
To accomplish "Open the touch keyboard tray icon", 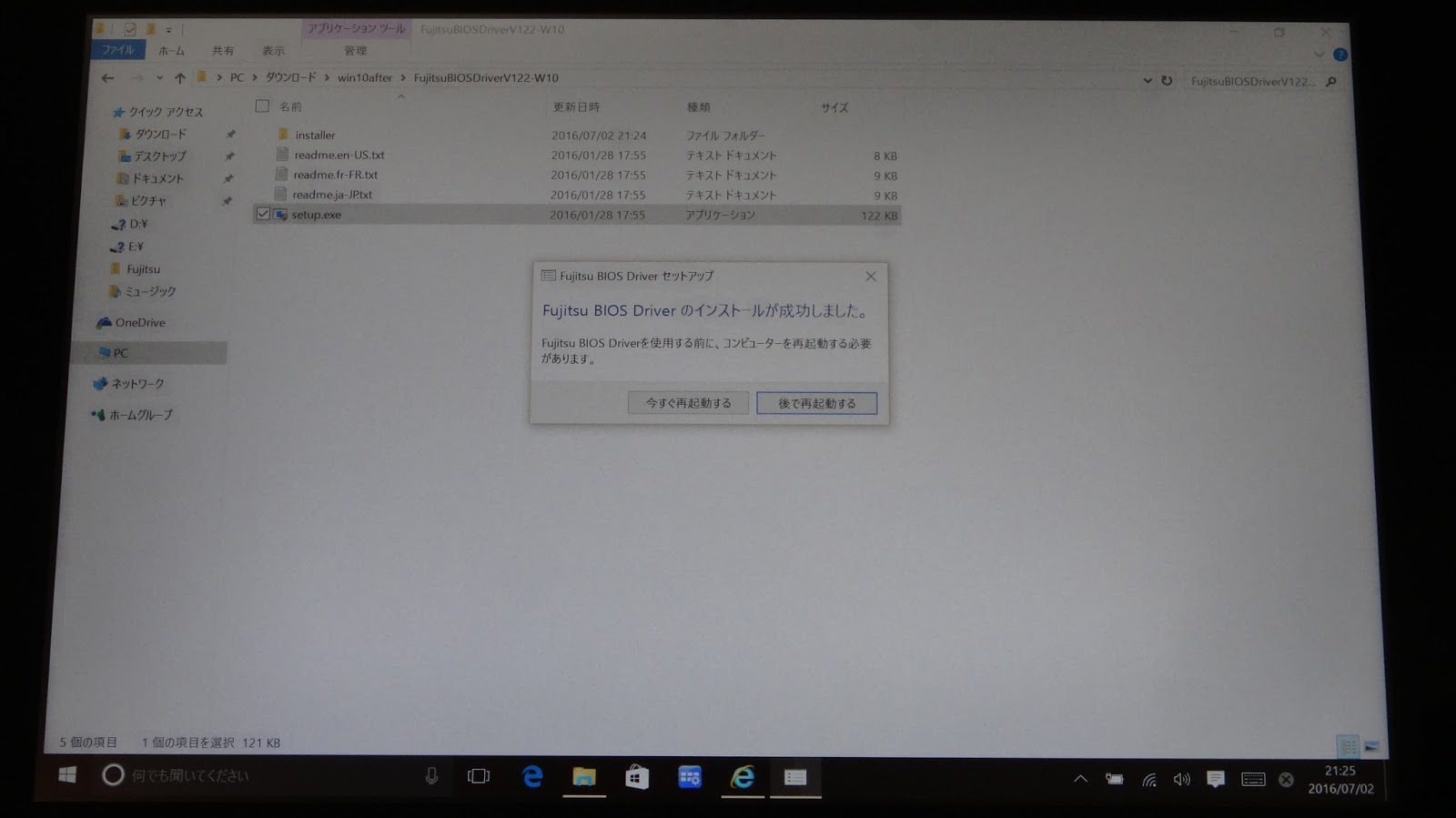I will pos(1253,780).
